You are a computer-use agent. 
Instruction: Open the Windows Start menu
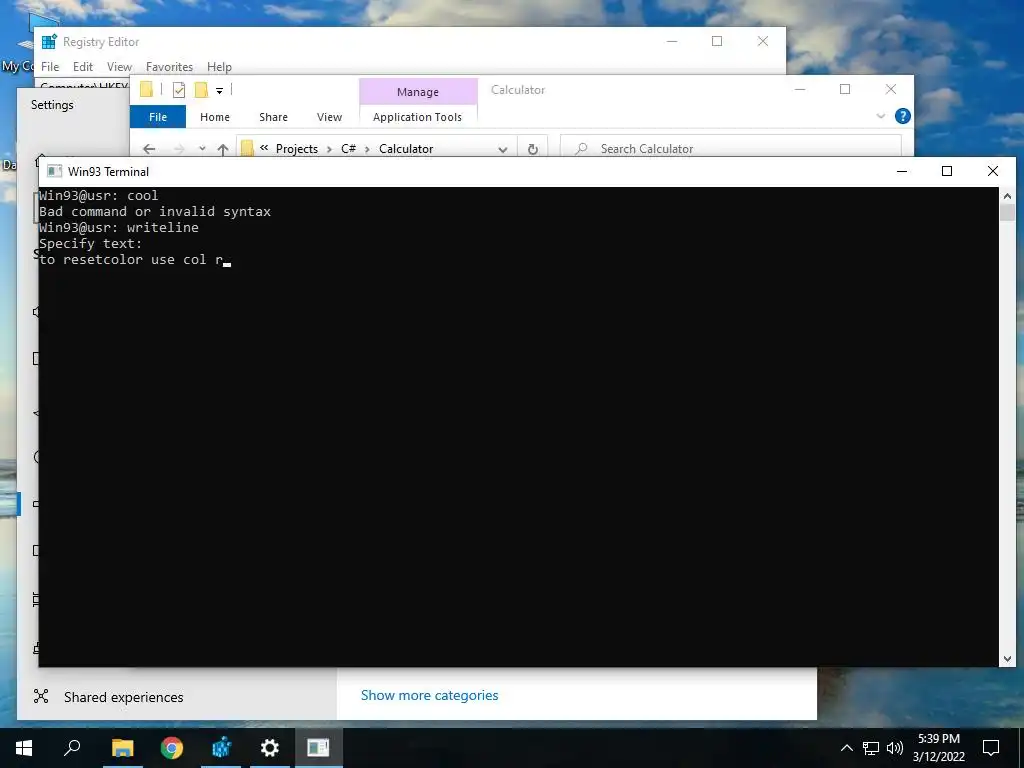24,748
